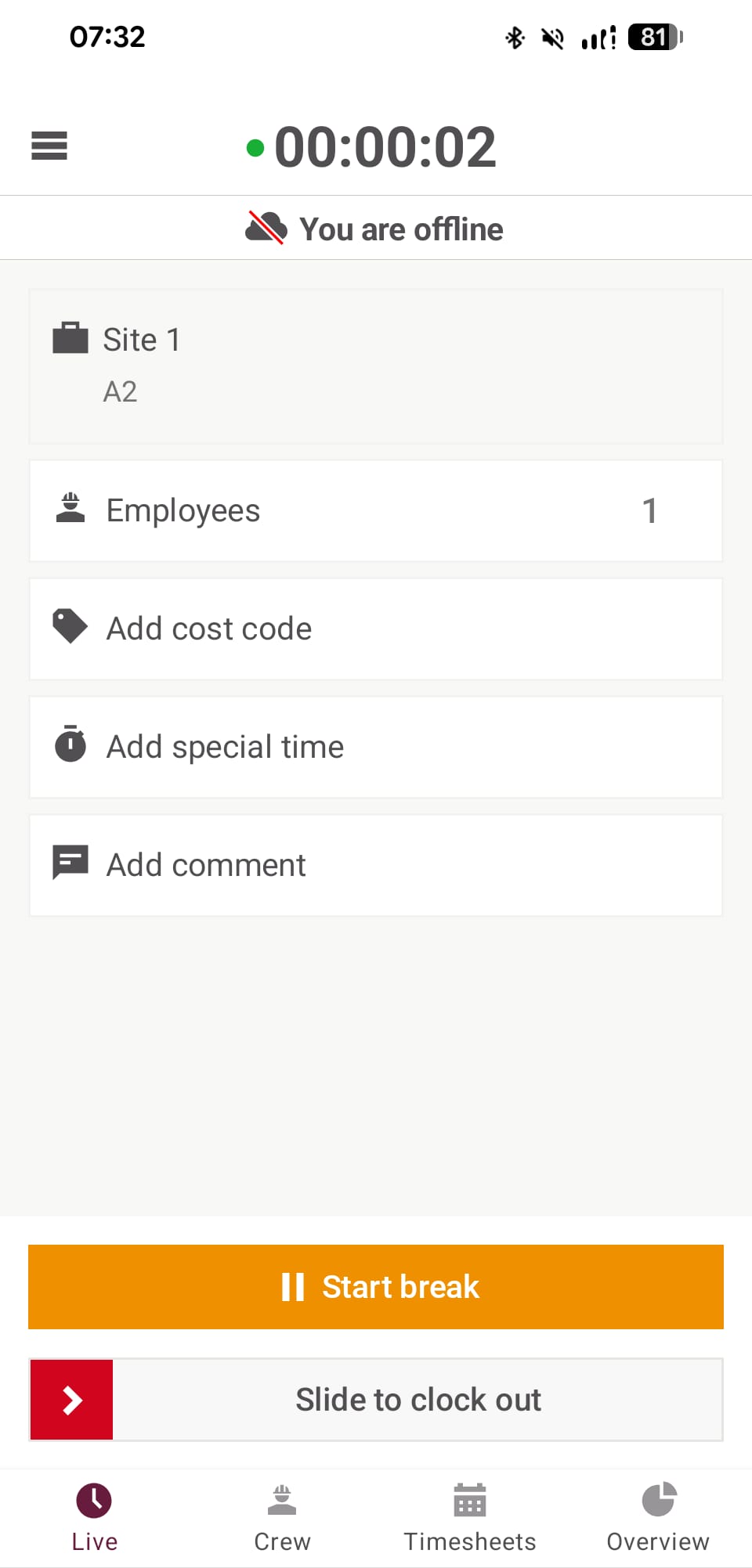Choose Add special time
Viewport: 752px width, 1568px height.
376,747
